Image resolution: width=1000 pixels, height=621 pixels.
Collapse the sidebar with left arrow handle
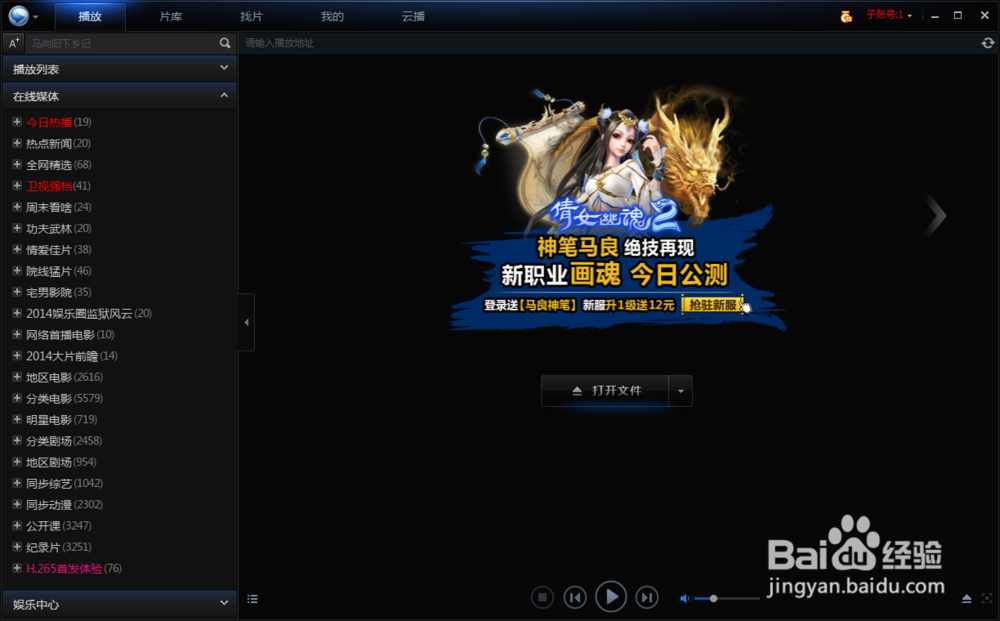(246, 322)
